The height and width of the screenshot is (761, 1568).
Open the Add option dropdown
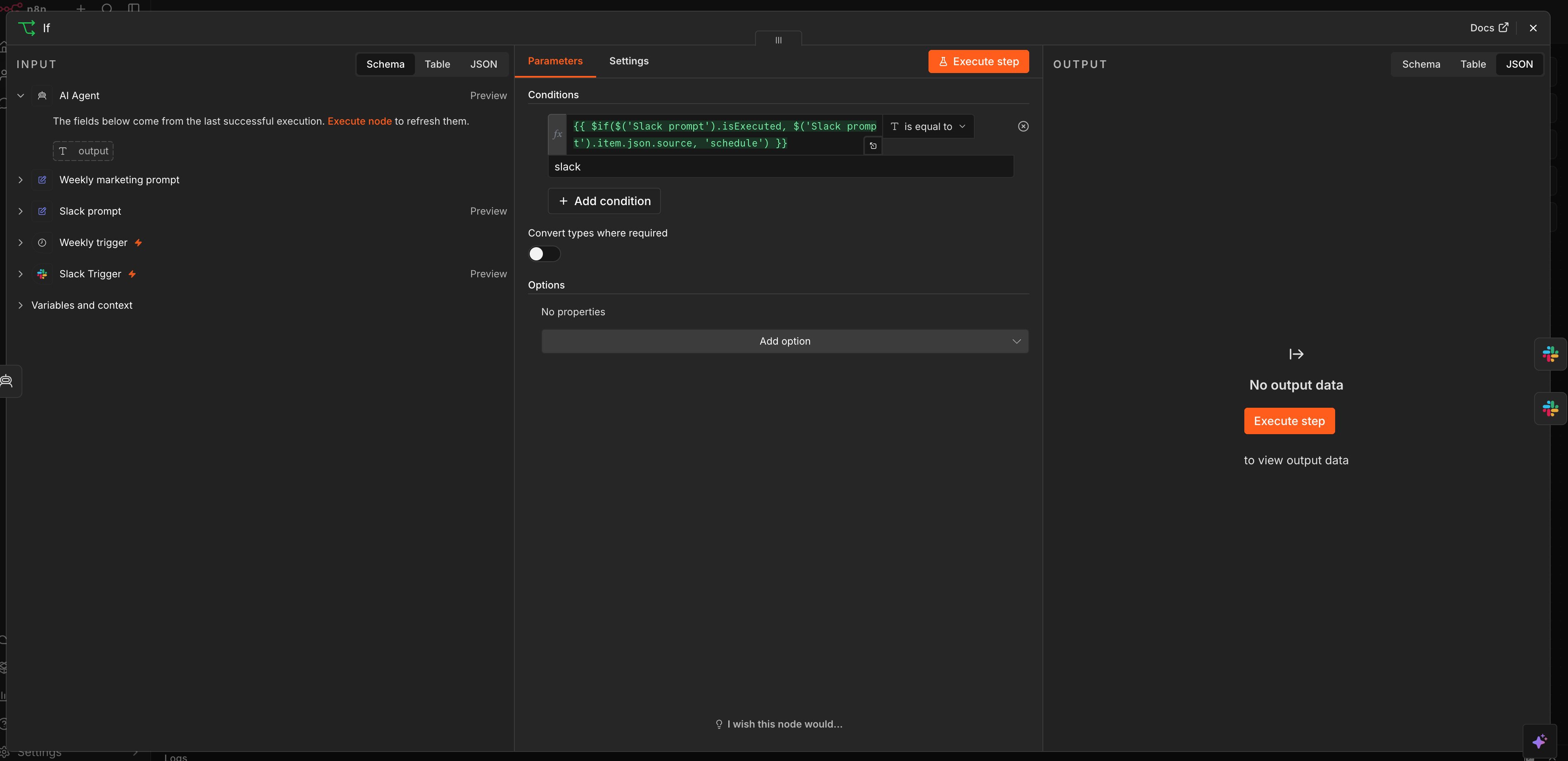784,341
